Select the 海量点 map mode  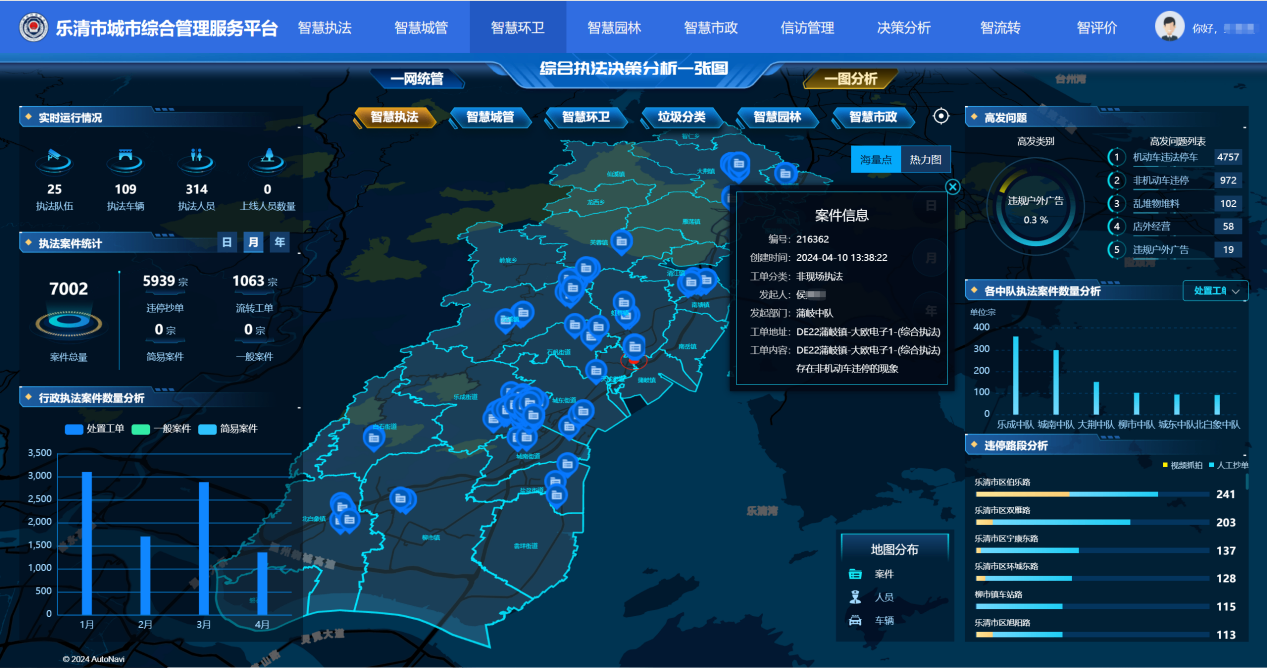[x=876, y=159]
